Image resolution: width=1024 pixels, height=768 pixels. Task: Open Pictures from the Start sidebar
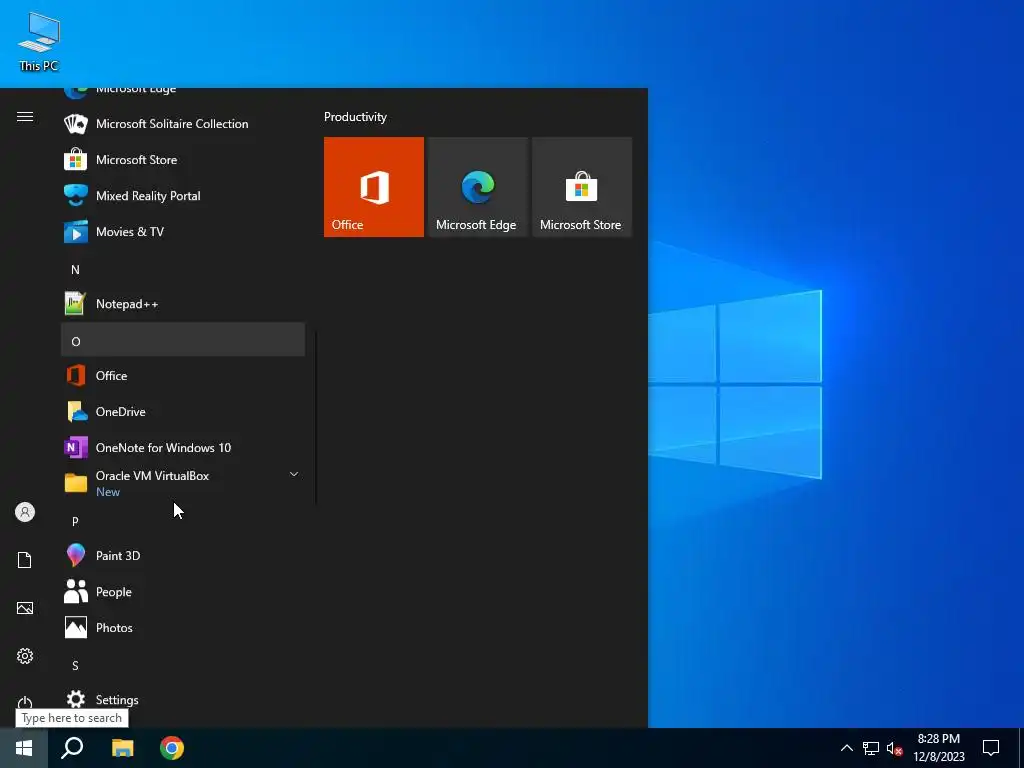click(x=25, y=608)
